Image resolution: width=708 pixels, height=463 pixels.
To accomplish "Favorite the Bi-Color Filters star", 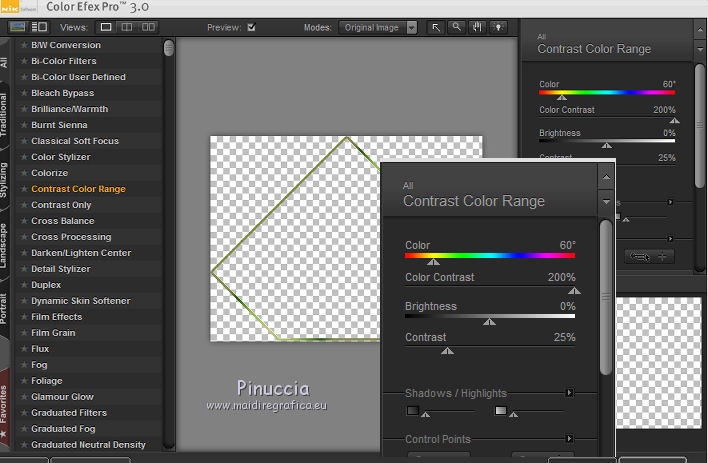I will (24, 61).
